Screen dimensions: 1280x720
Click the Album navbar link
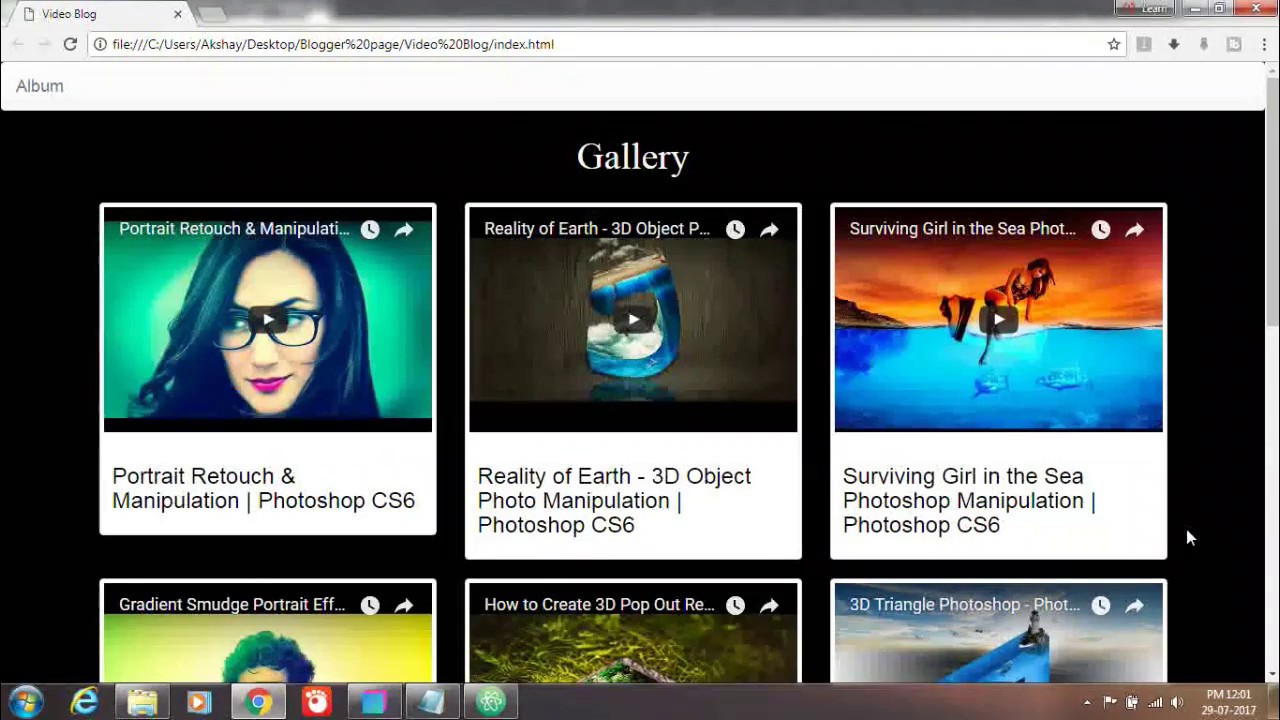tap(40, 86)
